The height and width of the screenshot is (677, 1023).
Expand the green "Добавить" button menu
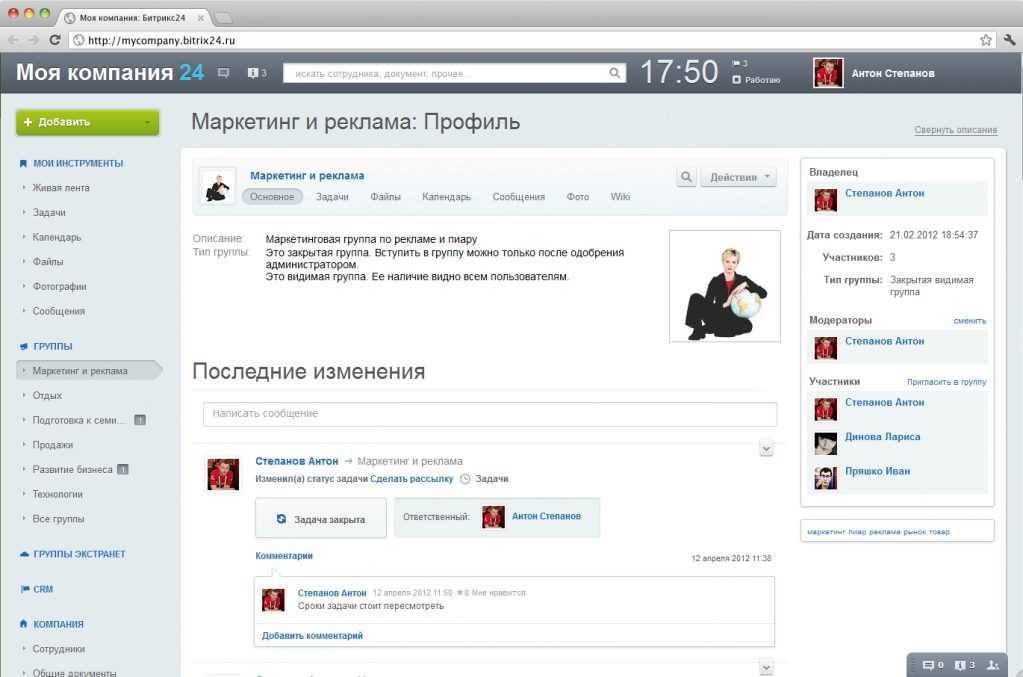click(x=86, y=121)
